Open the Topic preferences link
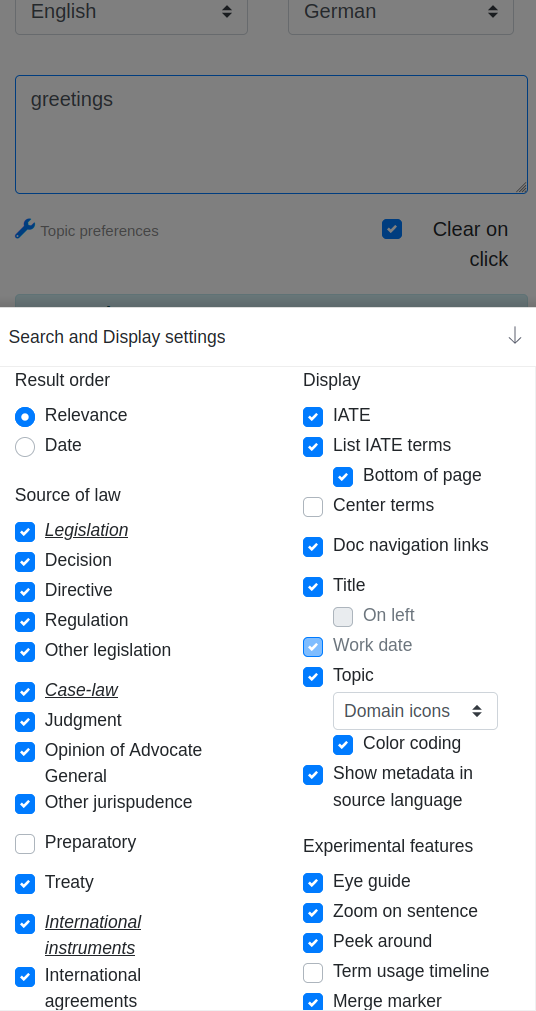 99,231
